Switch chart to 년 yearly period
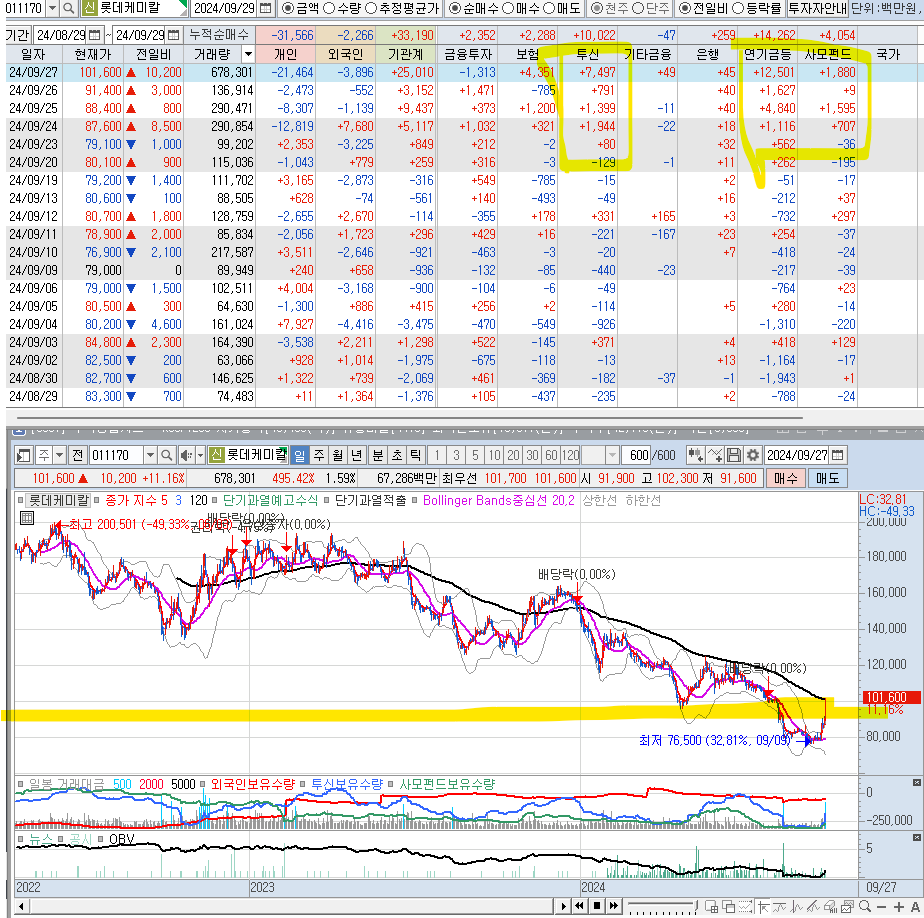The height and width of the screenshot is (918, 924). click(357, 455)
